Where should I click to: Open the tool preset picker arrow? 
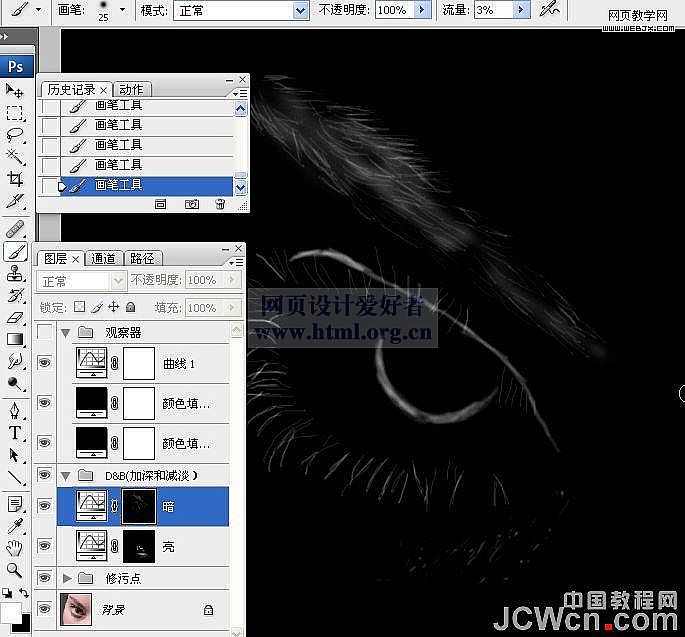coord(38,9)
